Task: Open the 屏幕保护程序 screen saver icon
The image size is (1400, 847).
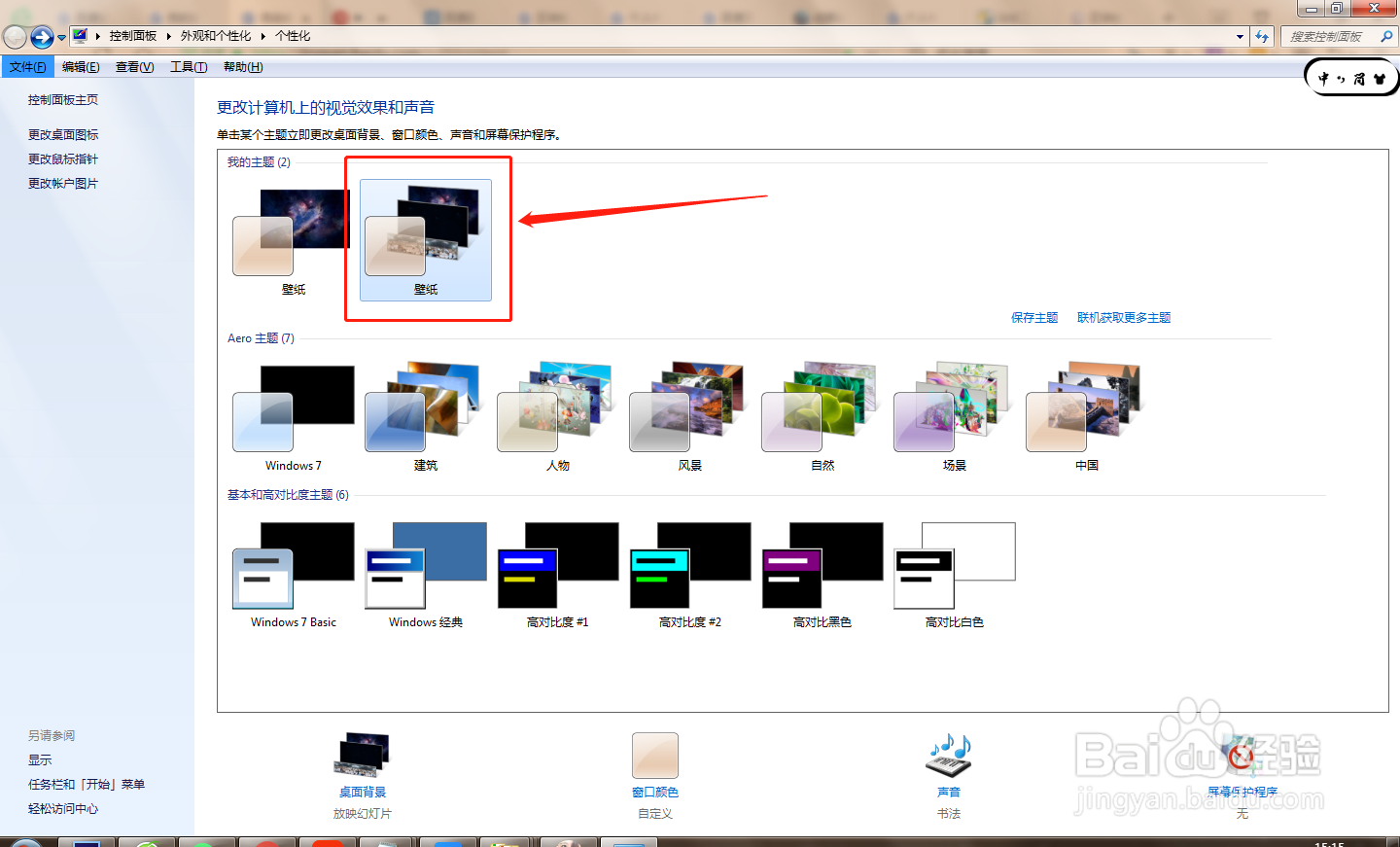Action: [x=1242, y=757]
